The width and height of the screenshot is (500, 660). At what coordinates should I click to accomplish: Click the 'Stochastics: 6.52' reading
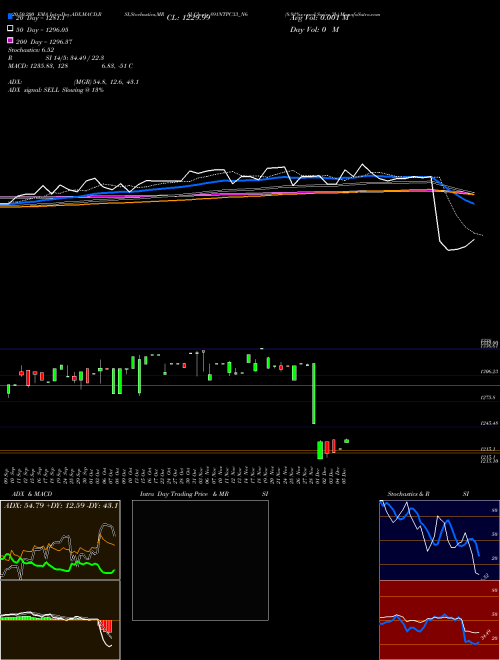31,50
